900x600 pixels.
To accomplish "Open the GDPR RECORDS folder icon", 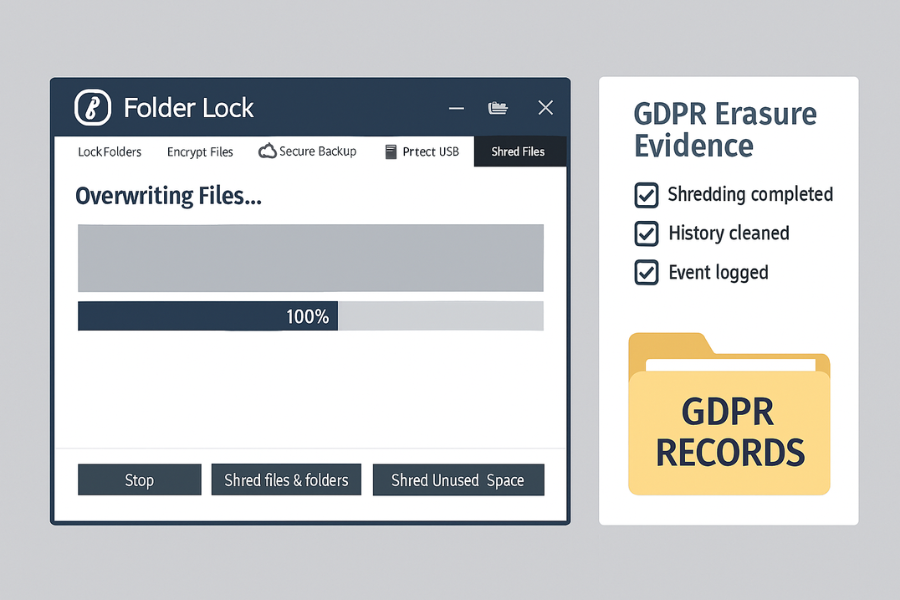I will pyautogui.click(x=729, y=415).
